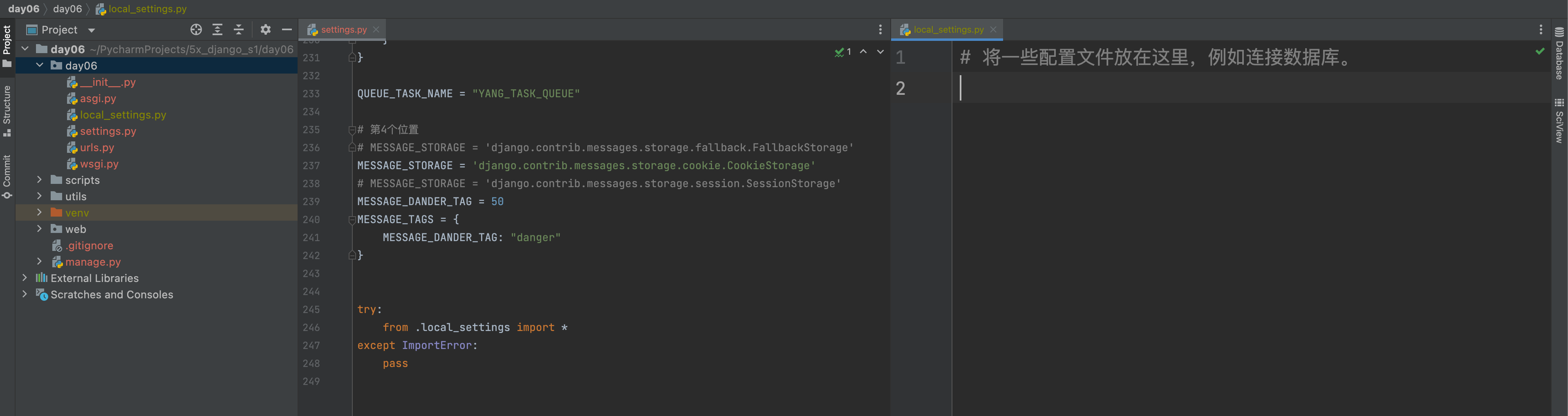The width and height of the screenshot is (1568, 416).
Task: Collapse the day06 root project node
Action: [25, 49]
